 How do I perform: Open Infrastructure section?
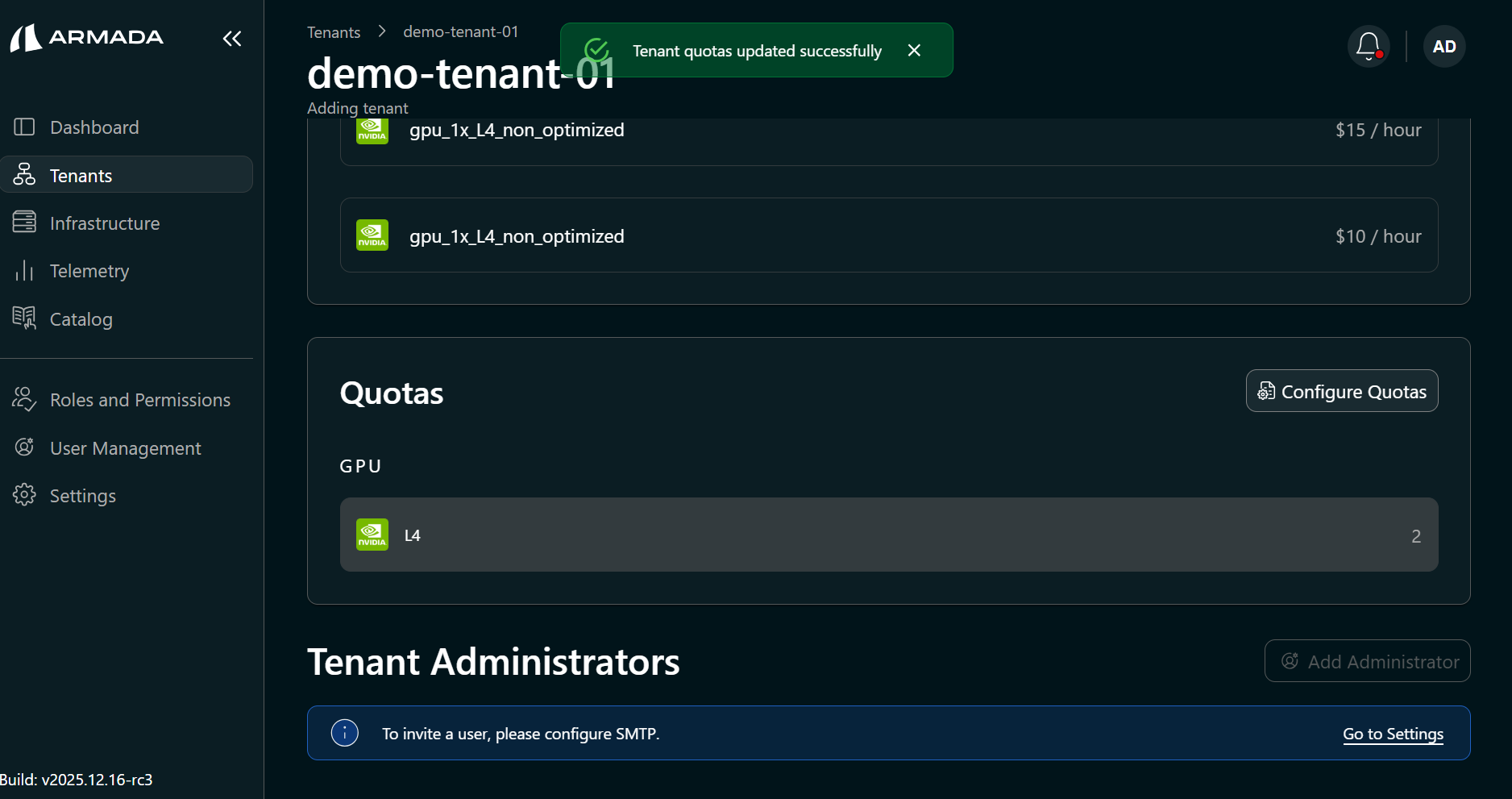(x=105, y=223)
